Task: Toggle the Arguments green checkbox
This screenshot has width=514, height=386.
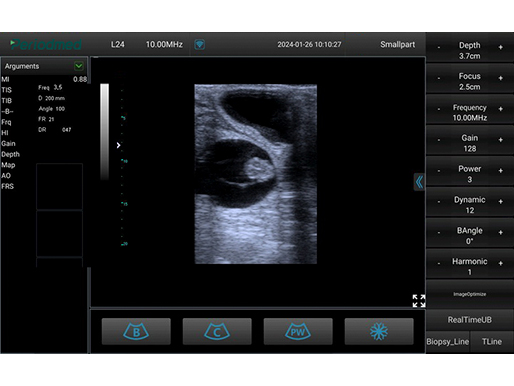Action: [x=79, y=66]
